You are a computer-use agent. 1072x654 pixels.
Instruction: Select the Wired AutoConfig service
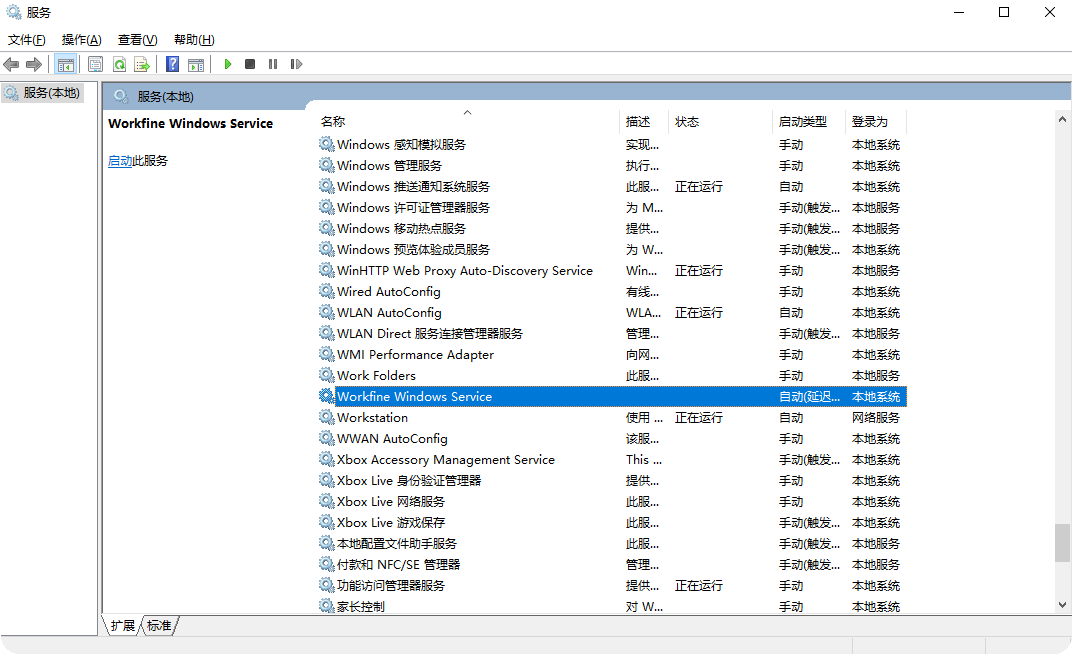click(612, 291)
